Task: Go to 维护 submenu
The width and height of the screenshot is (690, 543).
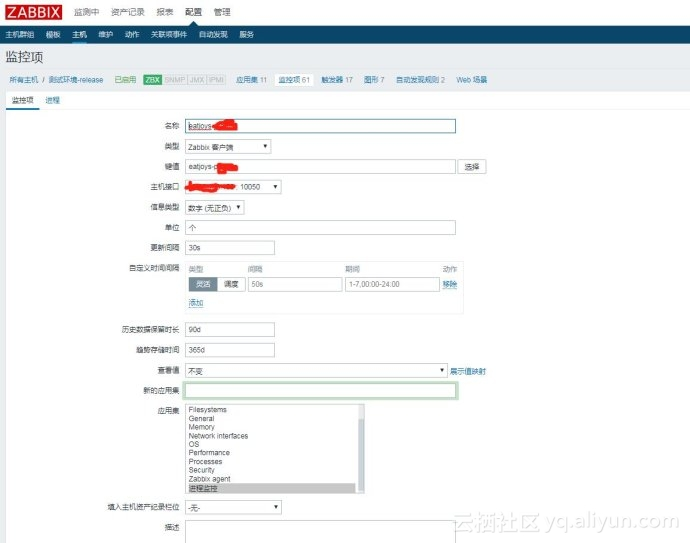Action: pyautogui.click(x=106, y=34)
